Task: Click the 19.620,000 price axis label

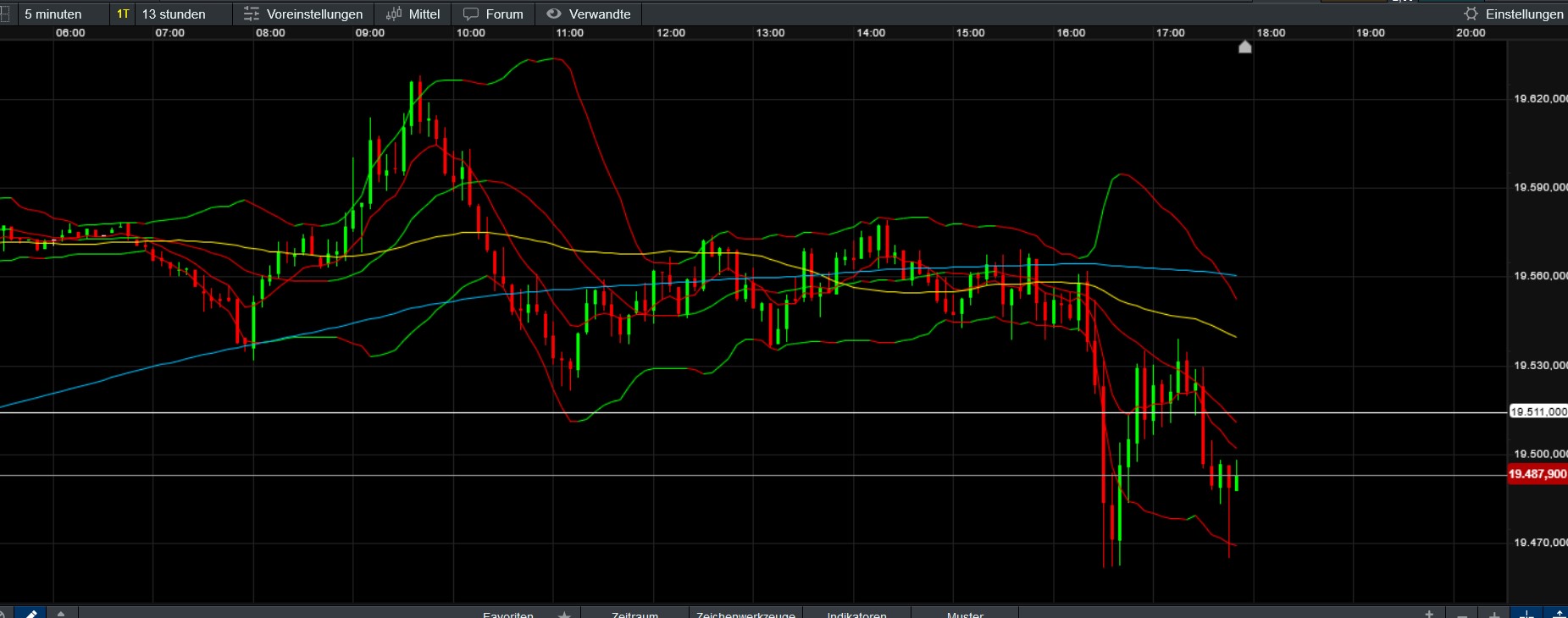Action: [1540, 99]
